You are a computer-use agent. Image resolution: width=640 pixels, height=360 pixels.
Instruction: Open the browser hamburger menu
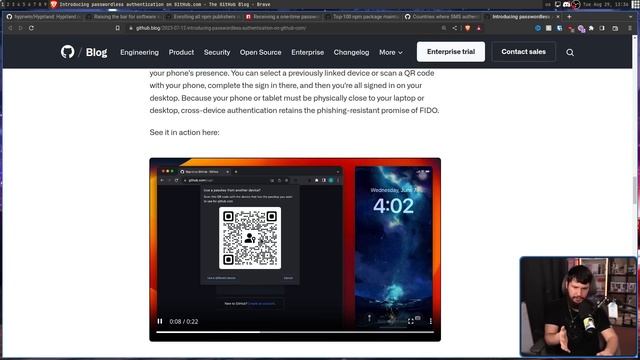630,28
